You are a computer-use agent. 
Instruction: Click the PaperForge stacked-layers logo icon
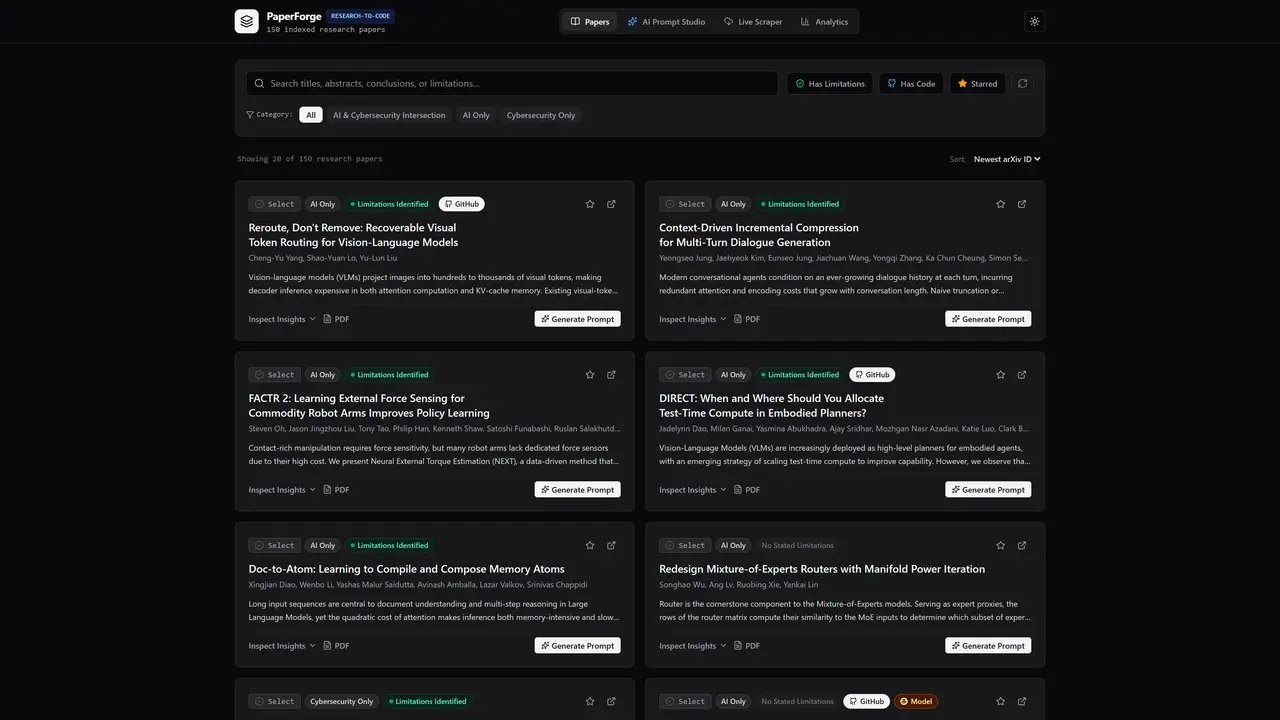[x=246, y=21]
